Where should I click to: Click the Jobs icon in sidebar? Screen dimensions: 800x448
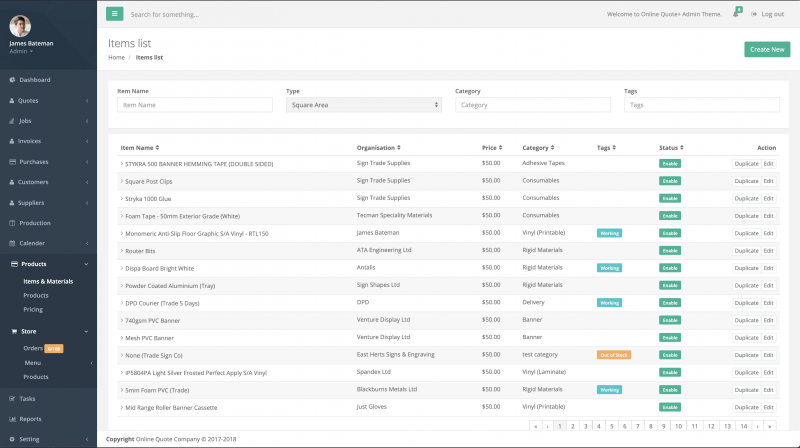point(12,121)
